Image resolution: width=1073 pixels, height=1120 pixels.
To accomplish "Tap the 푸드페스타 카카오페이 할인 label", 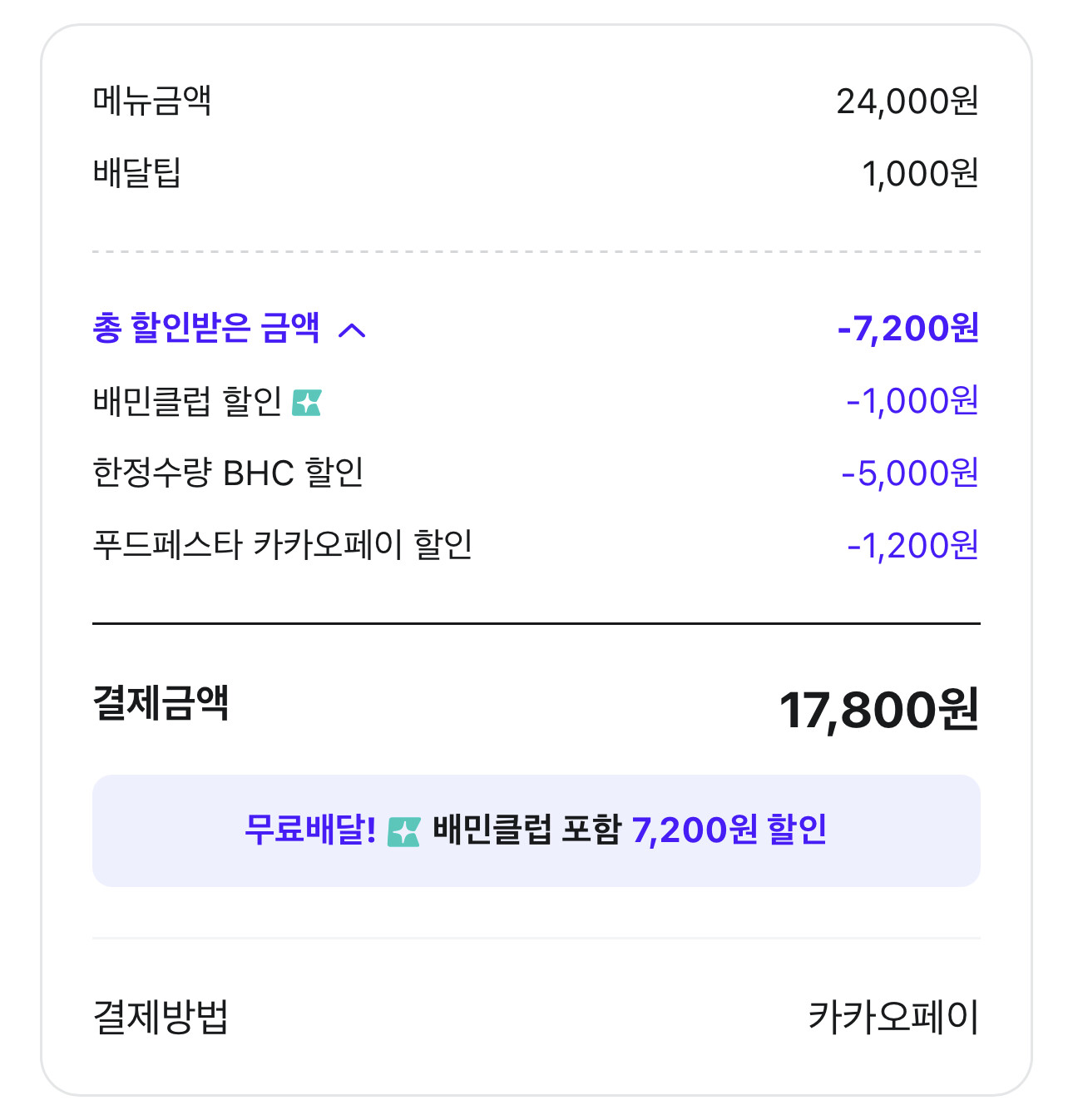I will click(282, 545).
